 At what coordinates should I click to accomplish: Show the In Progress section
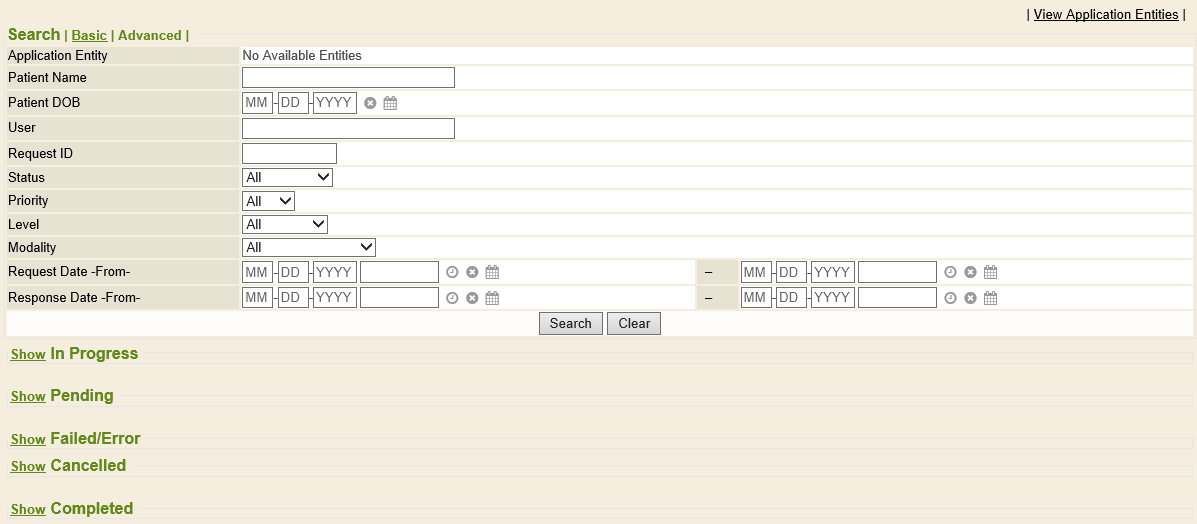(x=28, y=355)
